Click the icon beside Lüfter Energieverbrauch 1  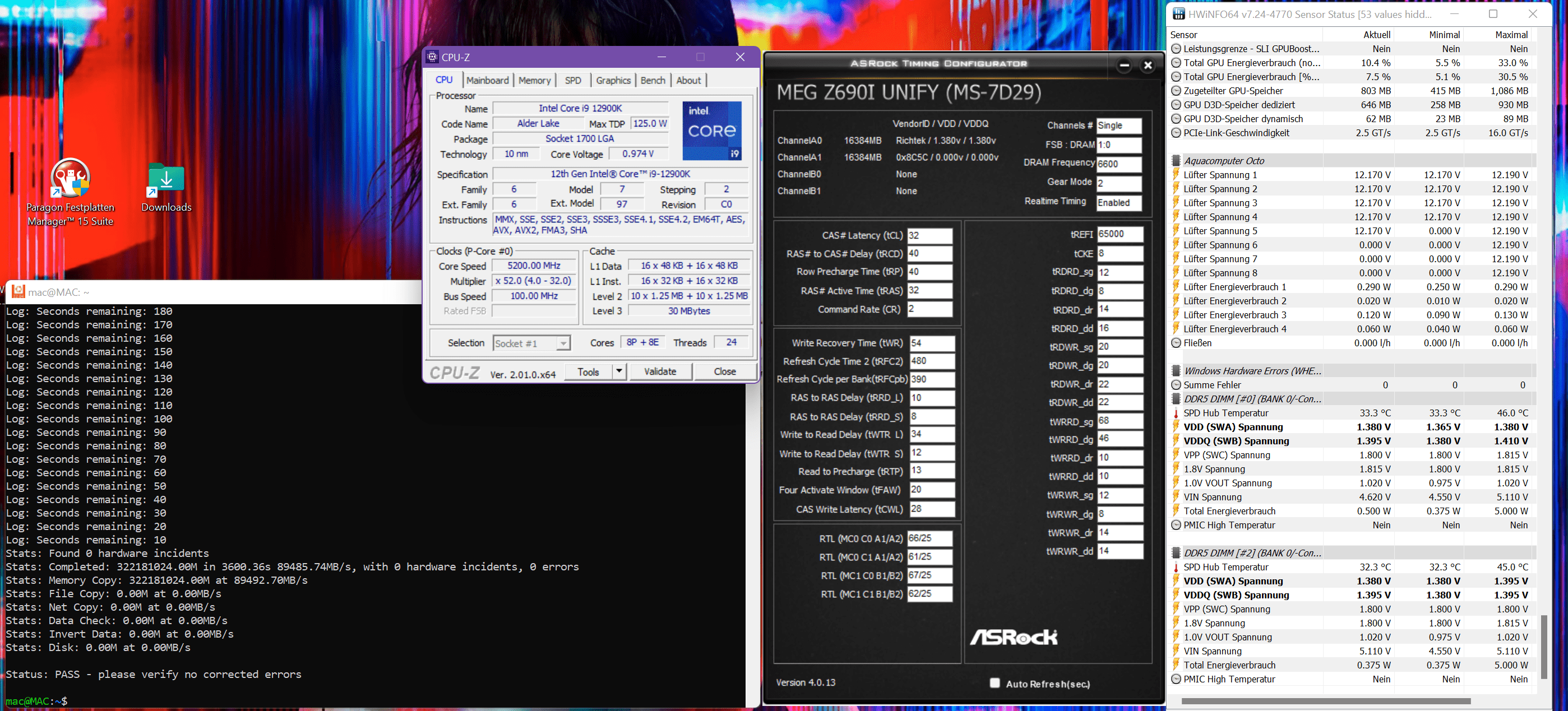(x=1176, y=287)
